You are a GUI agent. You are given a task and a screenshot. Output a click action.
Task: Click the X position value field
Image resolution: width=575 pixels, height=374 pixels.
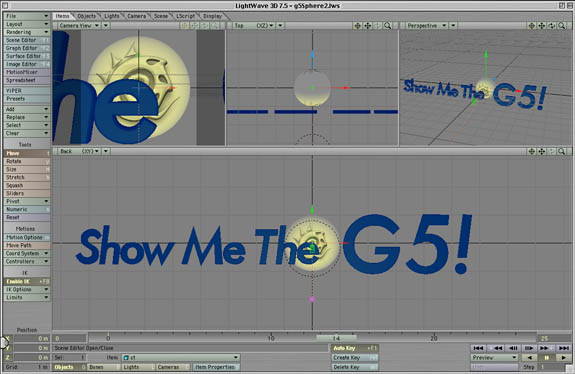(32, 338)
